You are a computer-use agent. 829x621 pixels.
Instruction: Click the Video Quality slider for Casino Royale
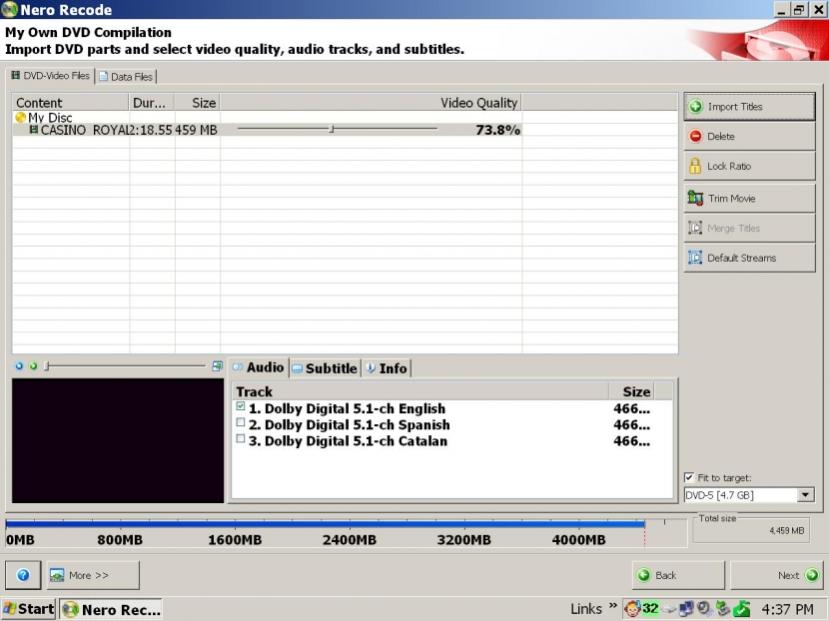coord(337,128)
